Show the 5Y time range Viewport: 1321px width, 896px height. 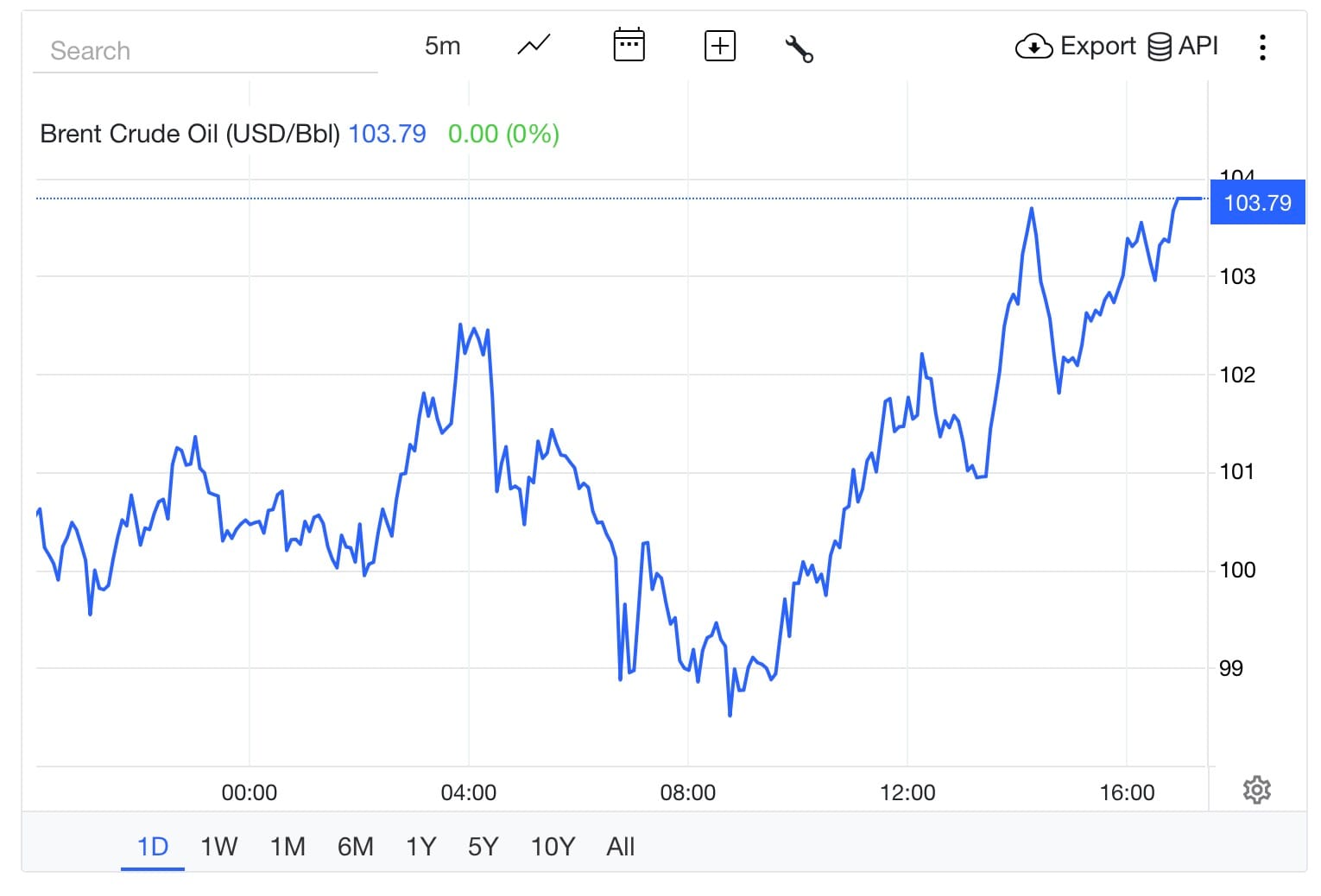[x=483, y=847]
